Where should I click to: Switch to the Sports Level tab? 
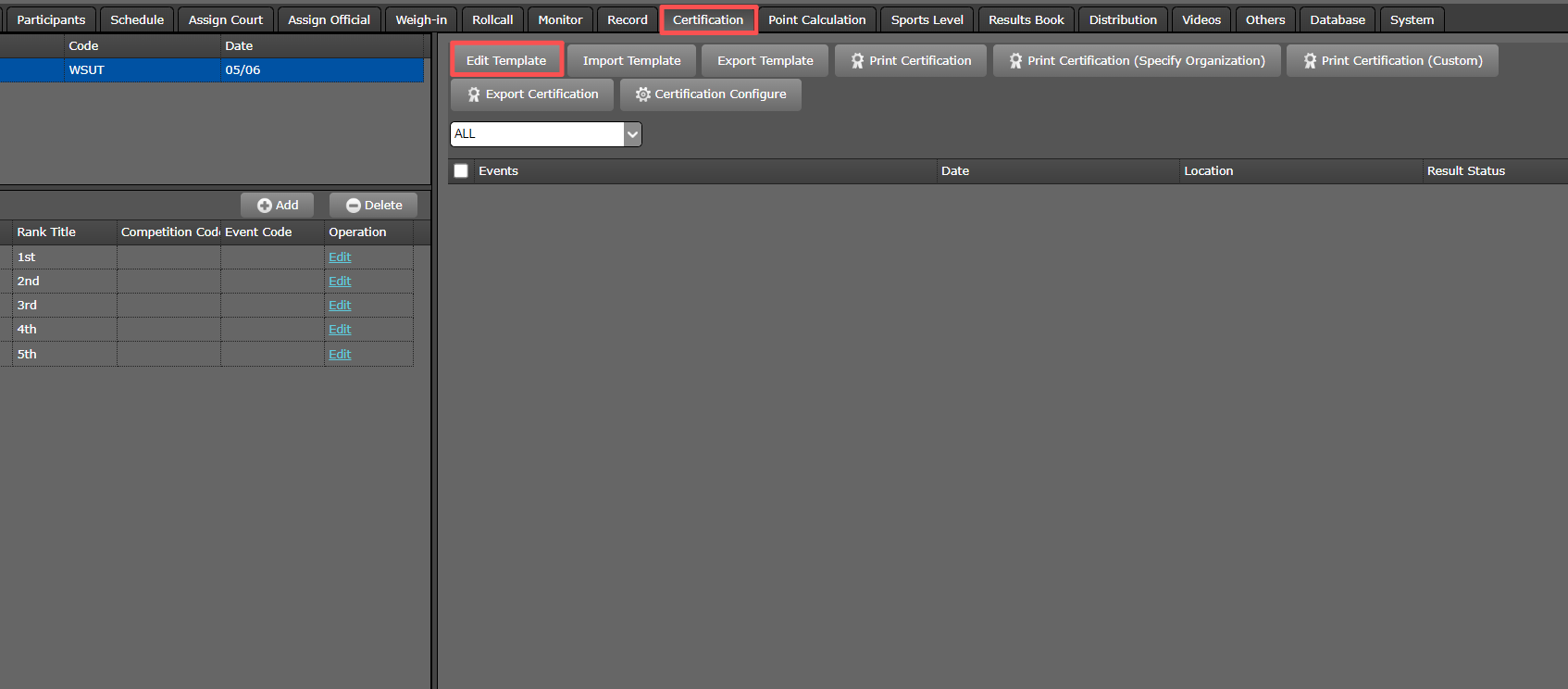click(x=927, y=19)
